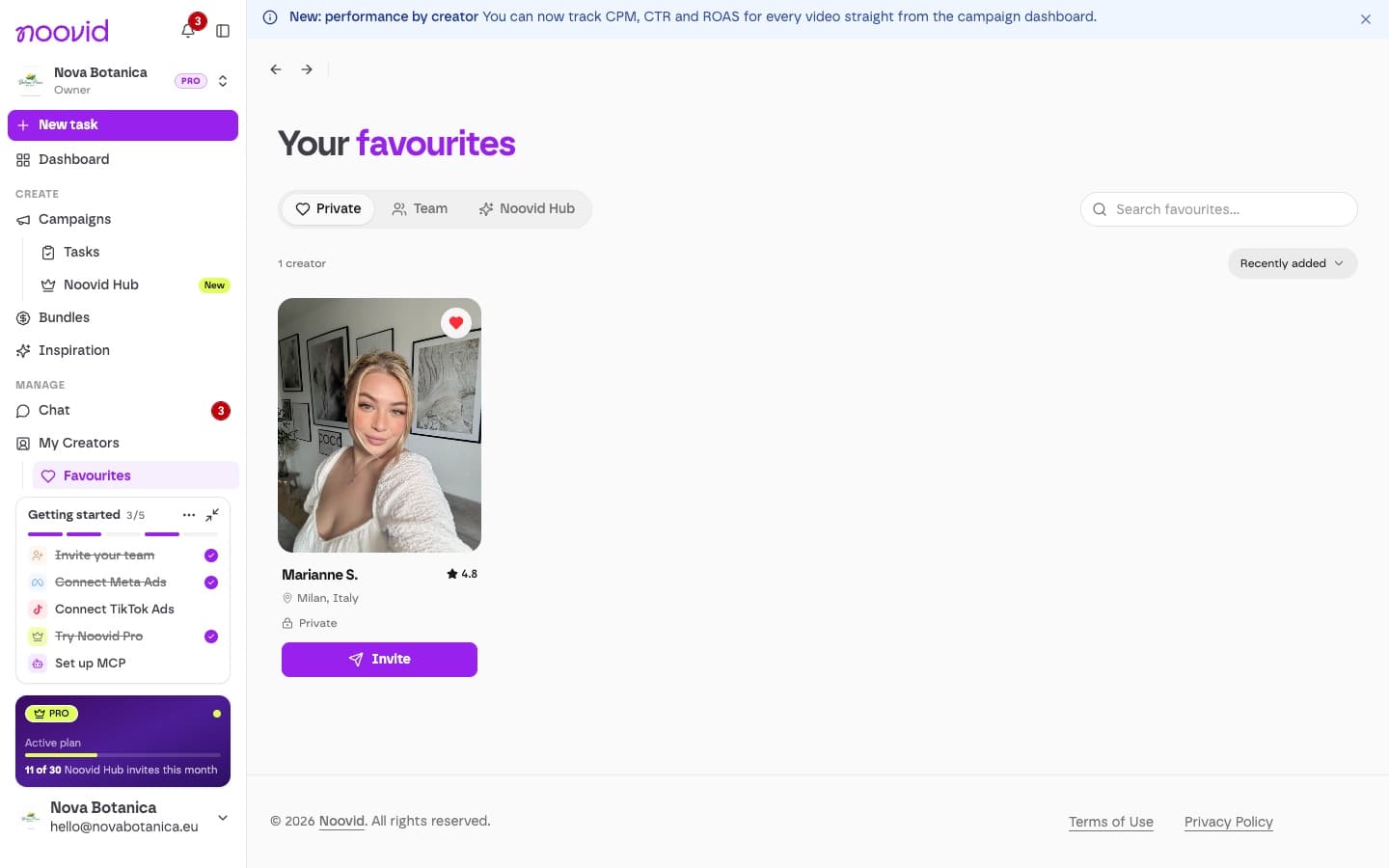This screenshot has height=868, width=1389.
Task: Open Bundles section
Action: point(123,318)
